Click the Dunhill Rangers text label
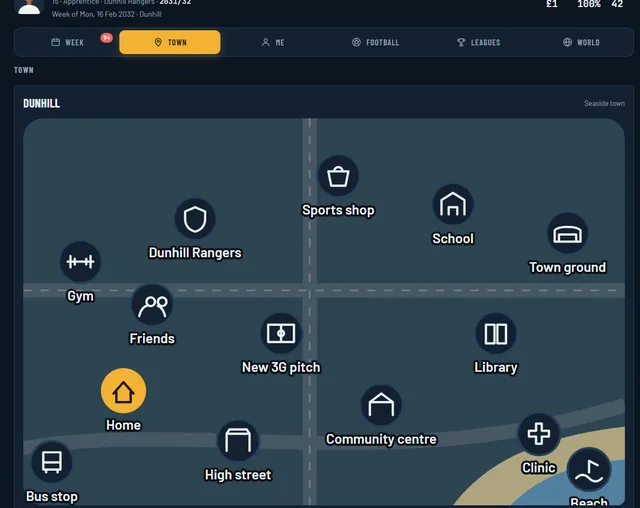 (x=195, y=253)
